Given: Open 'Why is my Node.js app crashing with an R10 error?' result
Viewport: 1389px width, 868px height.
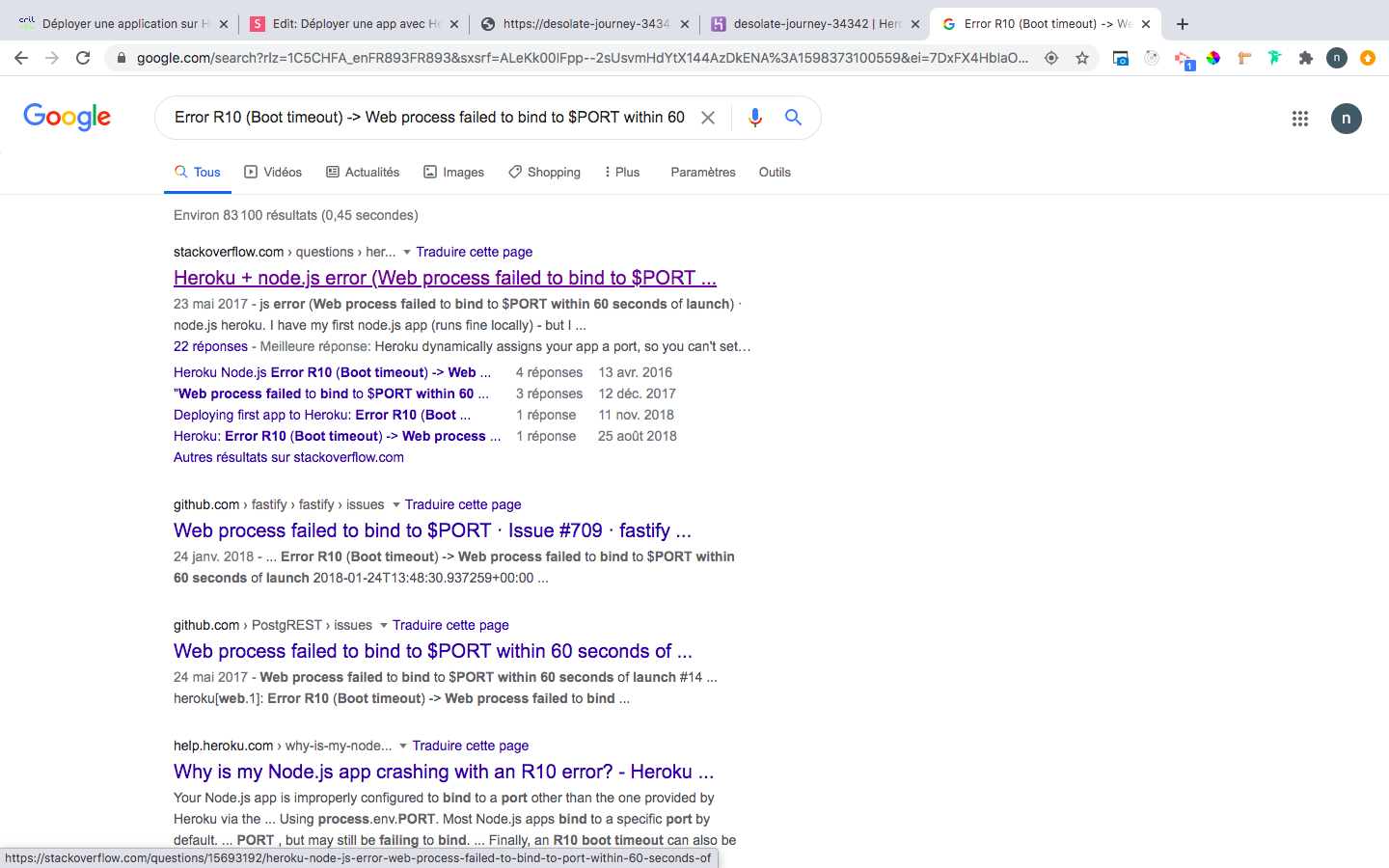Looking at the screenshot, I should click(444, 772).
